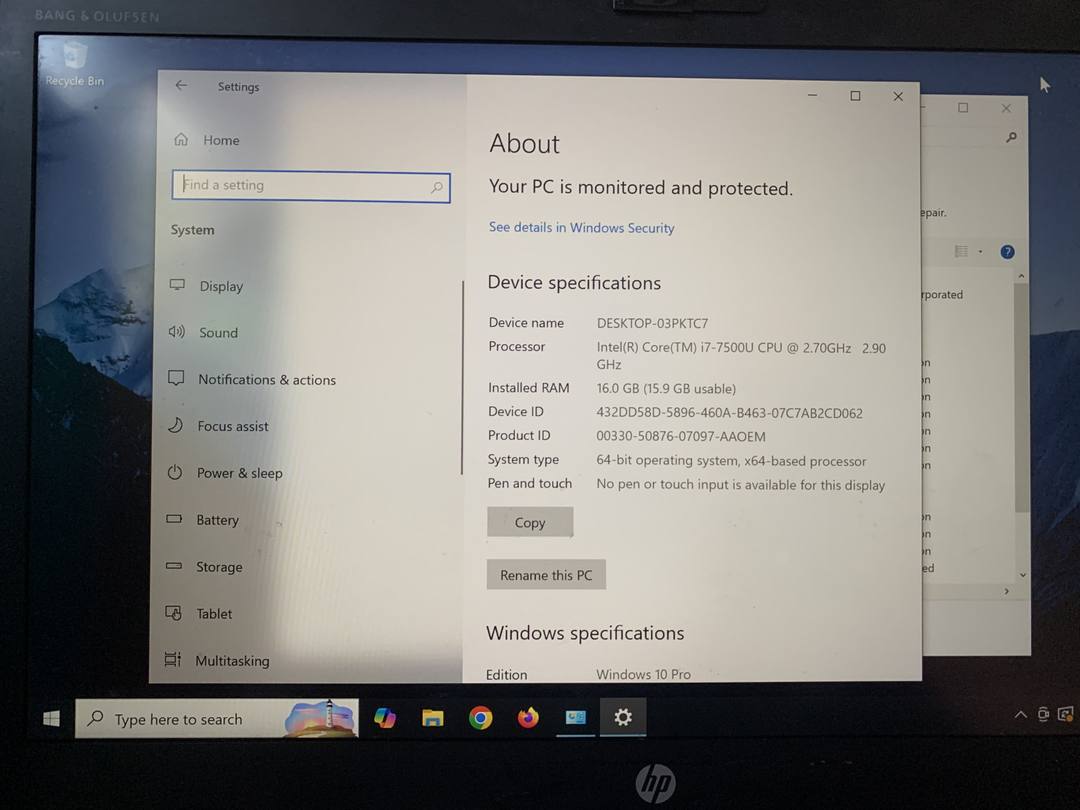This screenshot has height=810, width=1080.
Task: Open the Windows Start menu
Action: pyautogui.click(x=52, y=719)
